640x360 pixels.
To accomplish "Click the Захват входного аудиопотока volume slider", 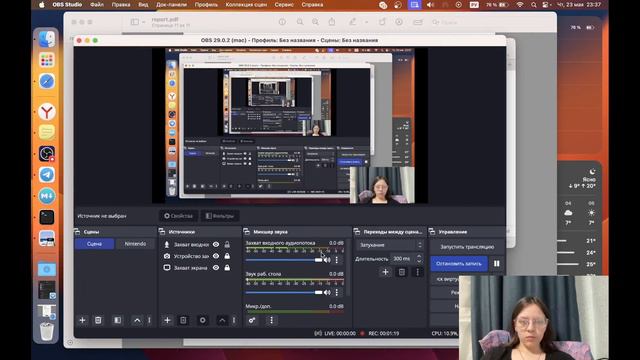I will [284, 260].
